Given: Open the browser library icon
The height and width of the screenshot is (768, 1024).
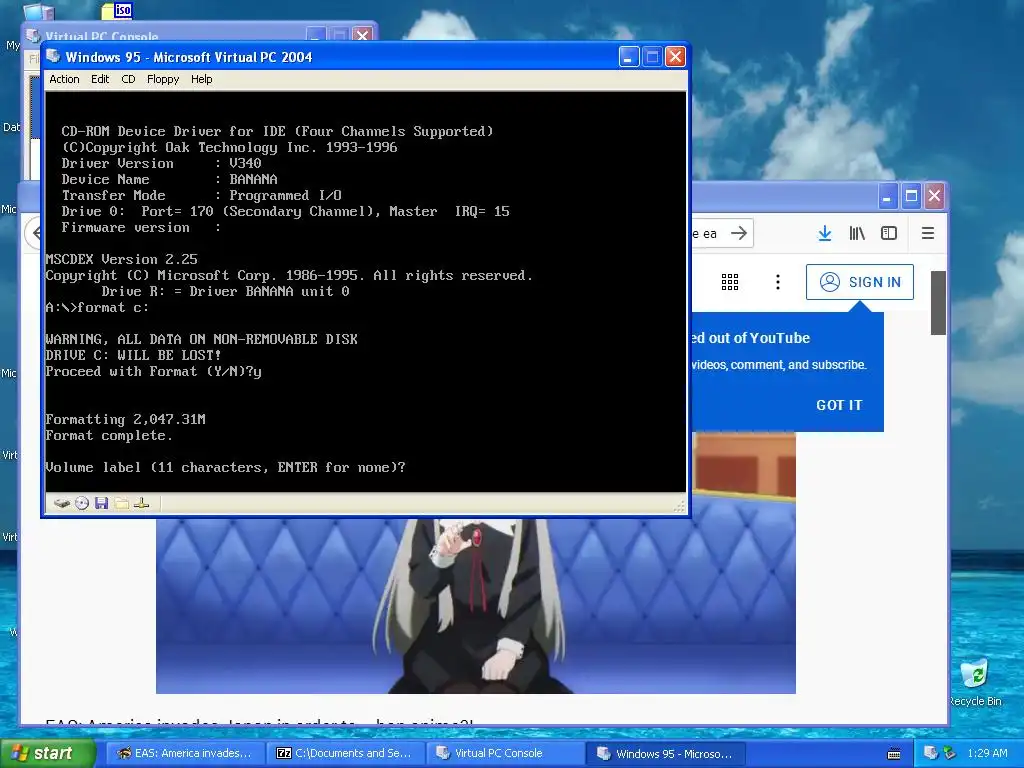Looking at the screenshot, I should click(857, 233).
